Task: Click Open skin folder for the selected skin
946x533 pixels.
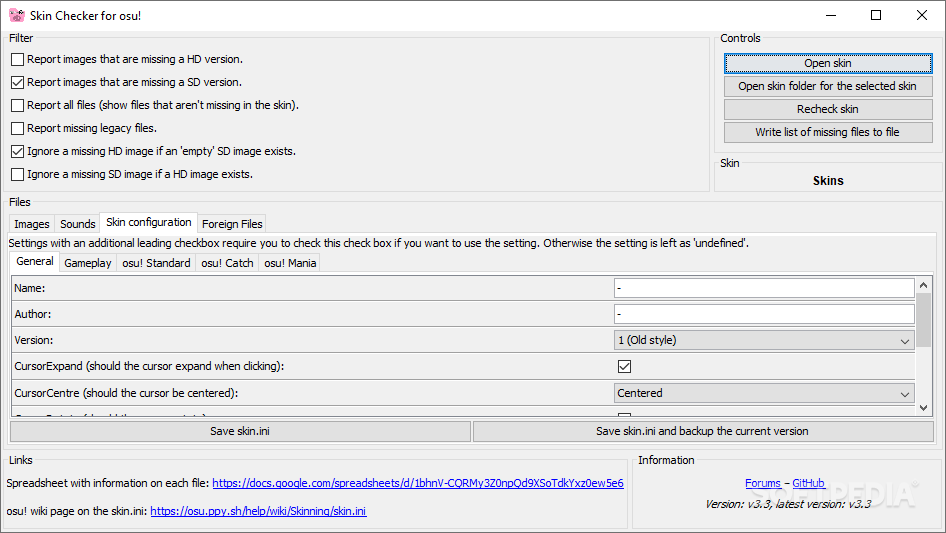Action: (828, 86)
